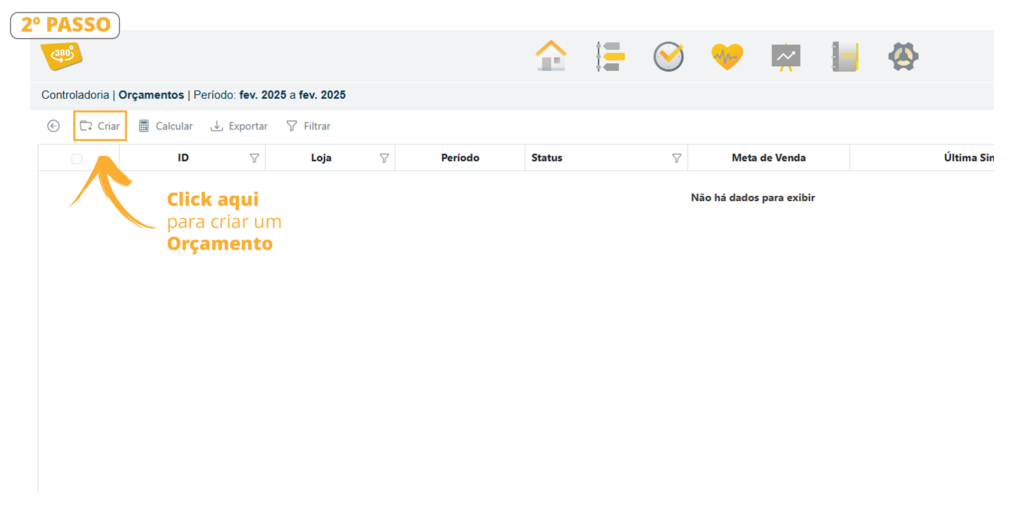Sort by Meta de Venda header
The image size is (1024, 523).
click(x=769, y=158)
